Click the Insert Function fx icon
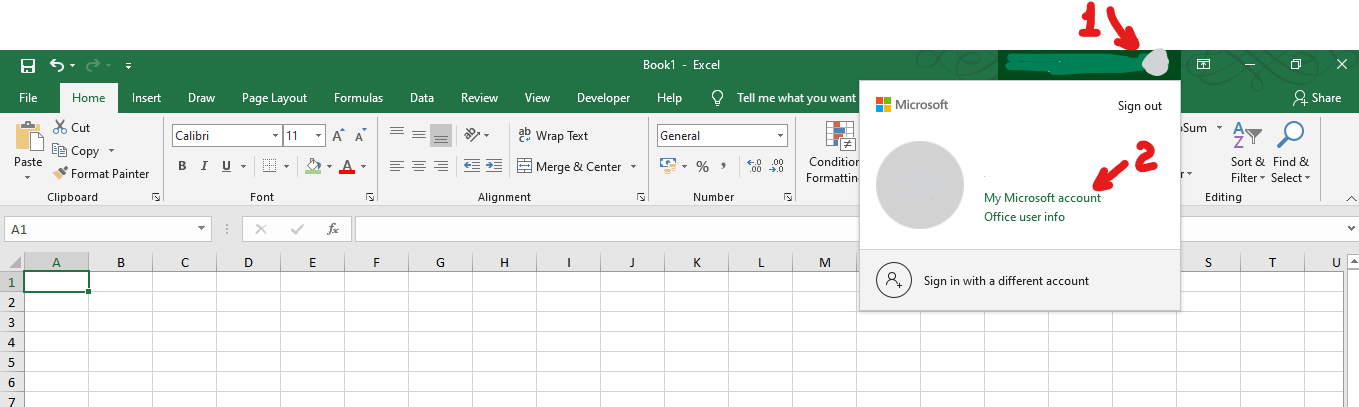This screenshot has height=407, width=1359. coord(333,229)
